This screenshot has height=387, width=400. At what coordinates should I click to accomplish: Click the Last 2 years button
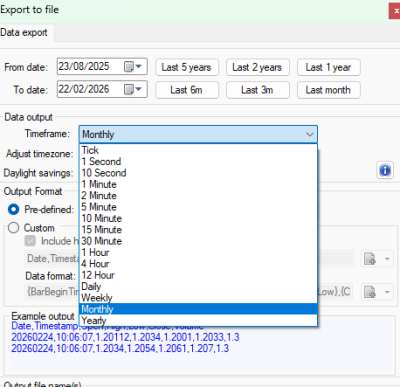coord(258,67)
